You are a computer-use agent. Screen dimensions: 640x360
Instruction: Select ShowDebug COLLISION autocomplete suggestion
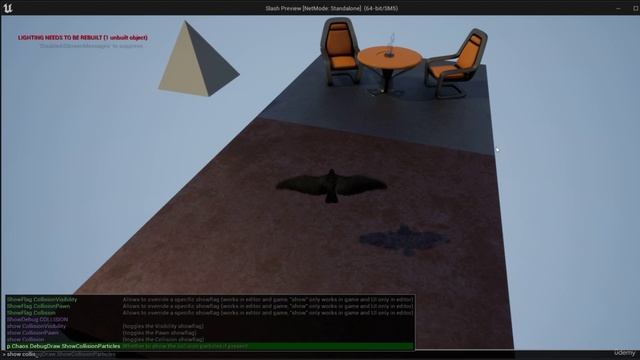pos(210,319)
